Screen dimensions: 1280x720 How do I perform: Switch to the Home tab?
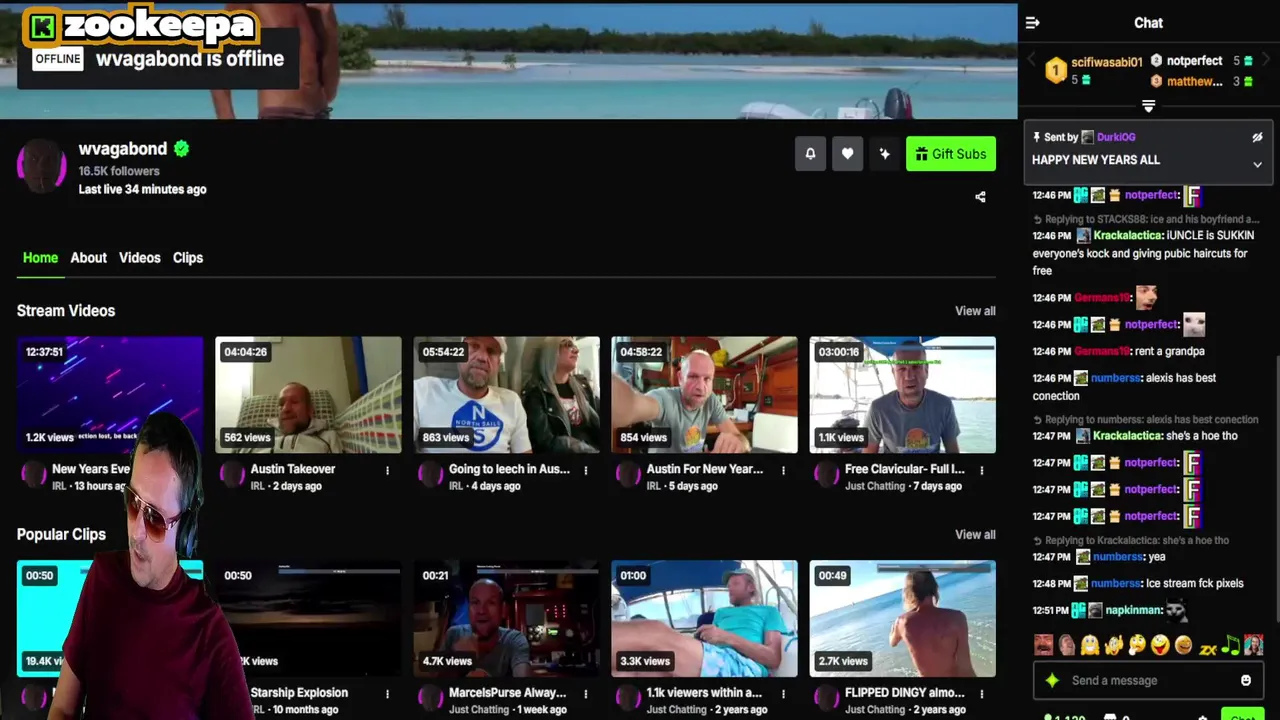coord(40,258)
